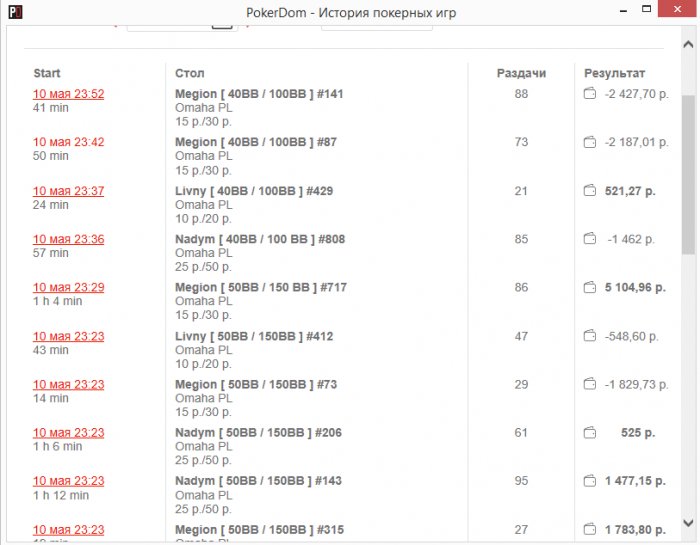The image size is (700, 545).
Task: Click the wallet icon next to -2 187,01 р.
Action: [590, 142]
